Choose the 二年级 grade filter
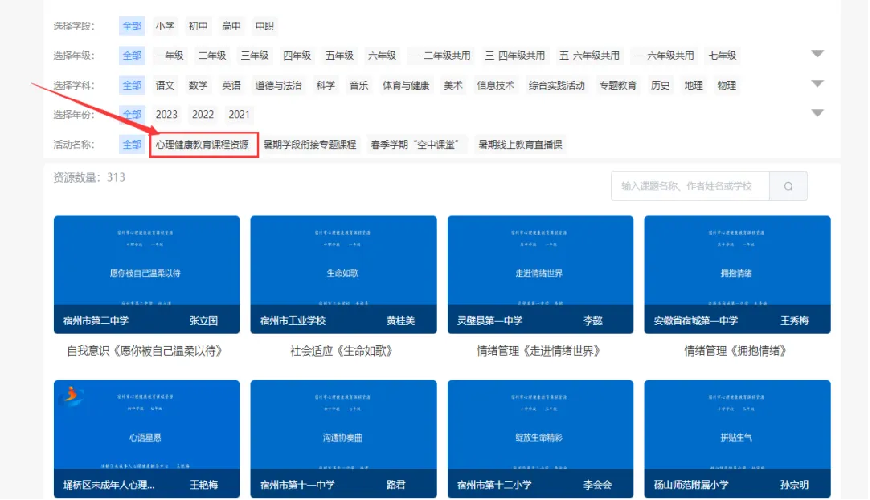The image size is (870, 500). click(212, 55)
